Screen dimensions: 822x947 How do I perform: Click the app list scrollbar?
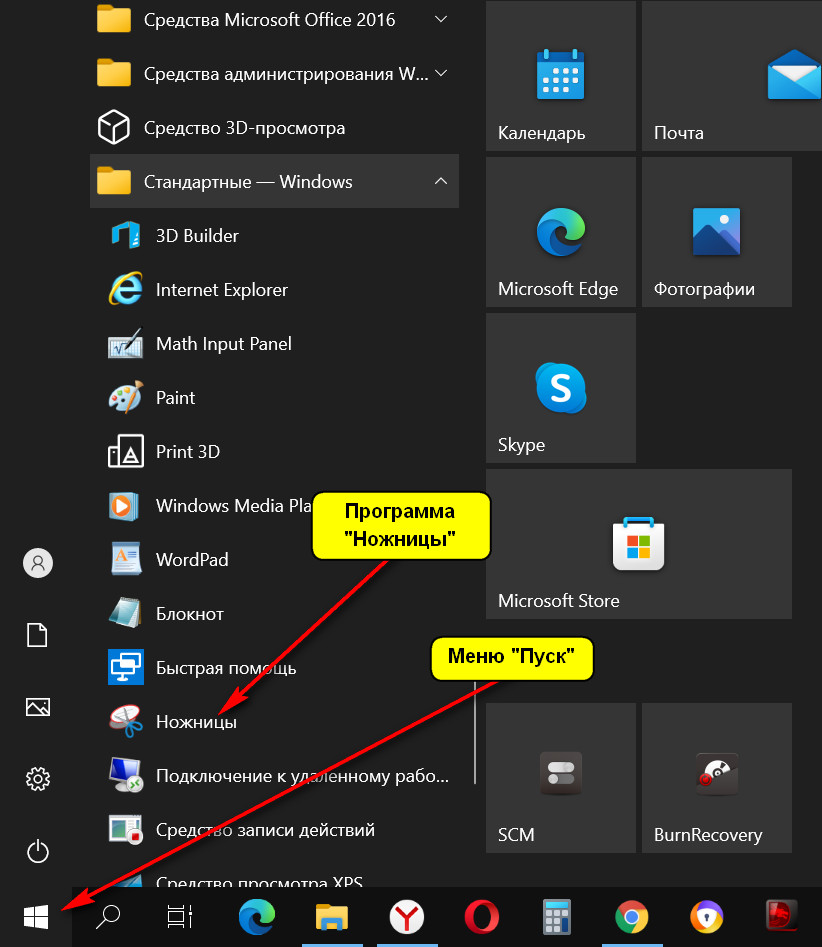[475, 732]
